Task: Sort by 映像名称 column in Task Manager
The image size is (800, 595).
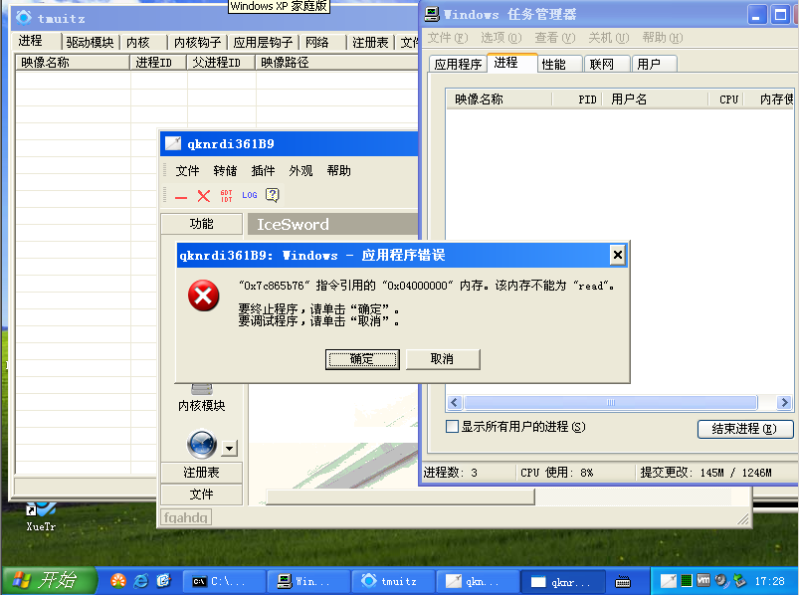Action: [499, 100]
